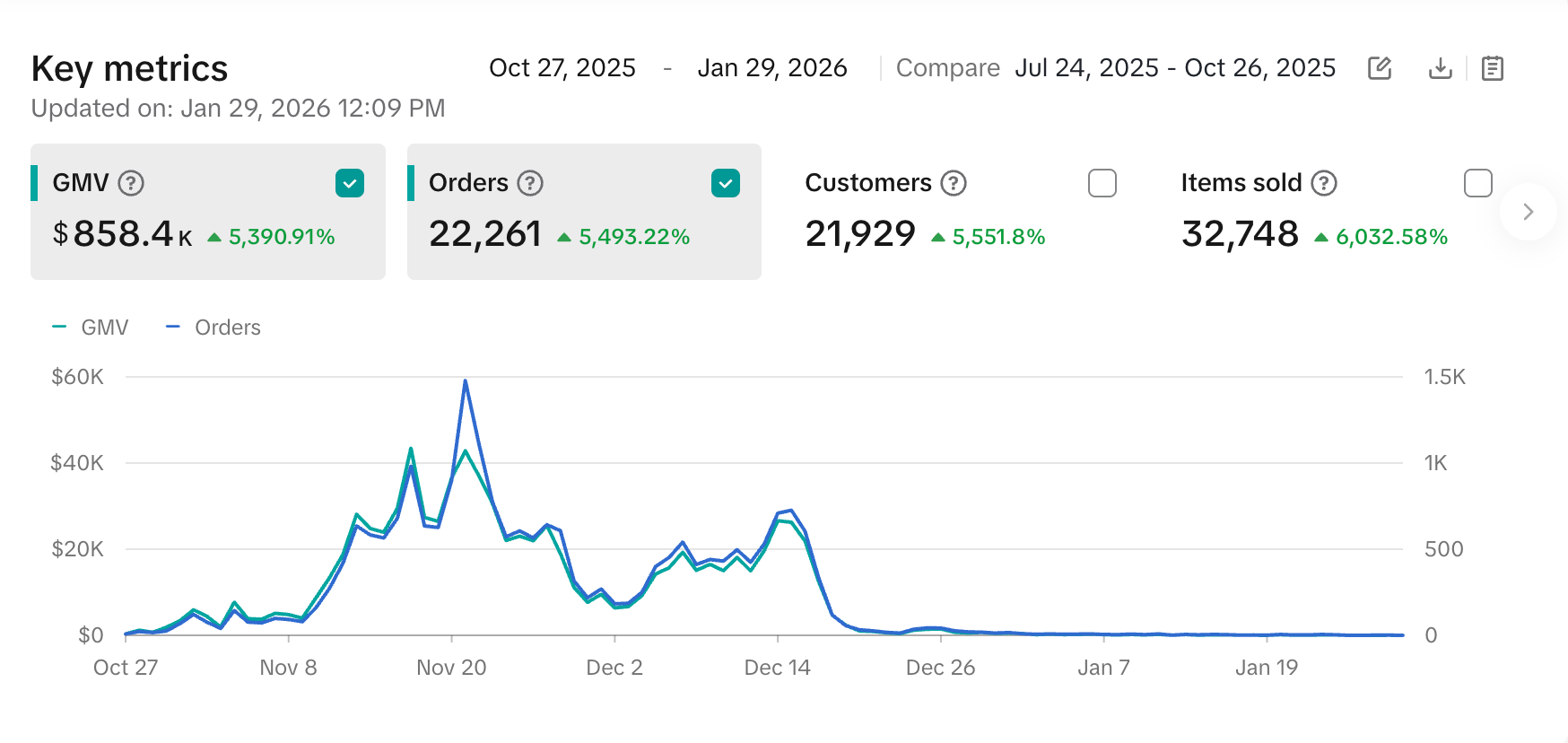The width and height of the screenshot is (1568, 743).
Task: Toggle the Orders series in chart legend
Action: click(x=214, y=328)
